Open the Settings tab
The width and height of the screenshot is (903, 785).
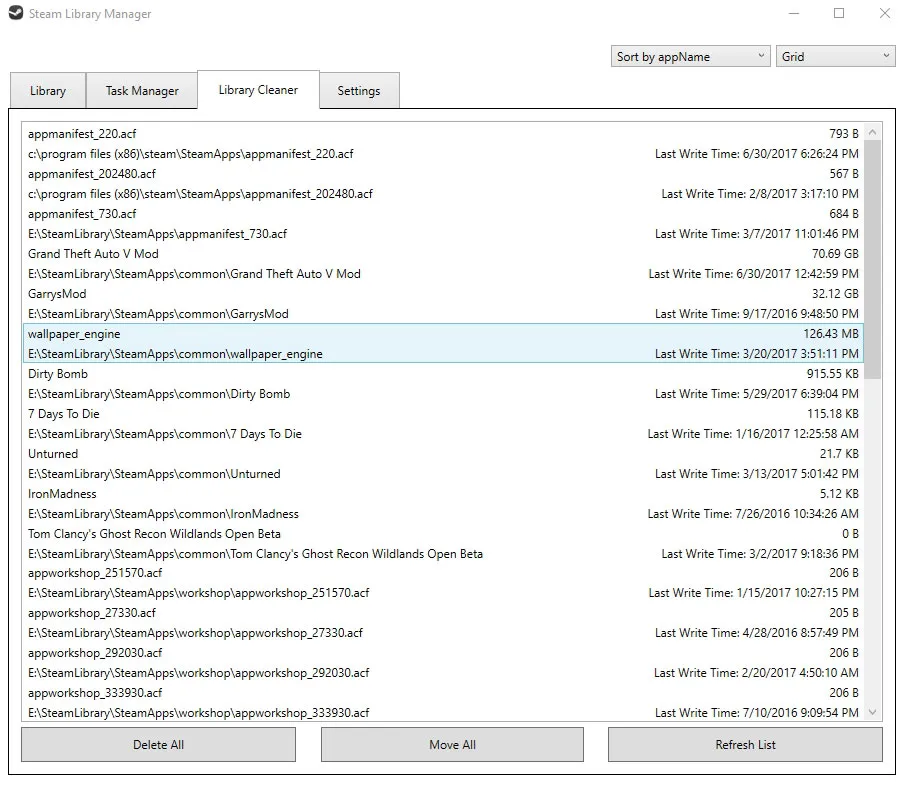(359, 90)
